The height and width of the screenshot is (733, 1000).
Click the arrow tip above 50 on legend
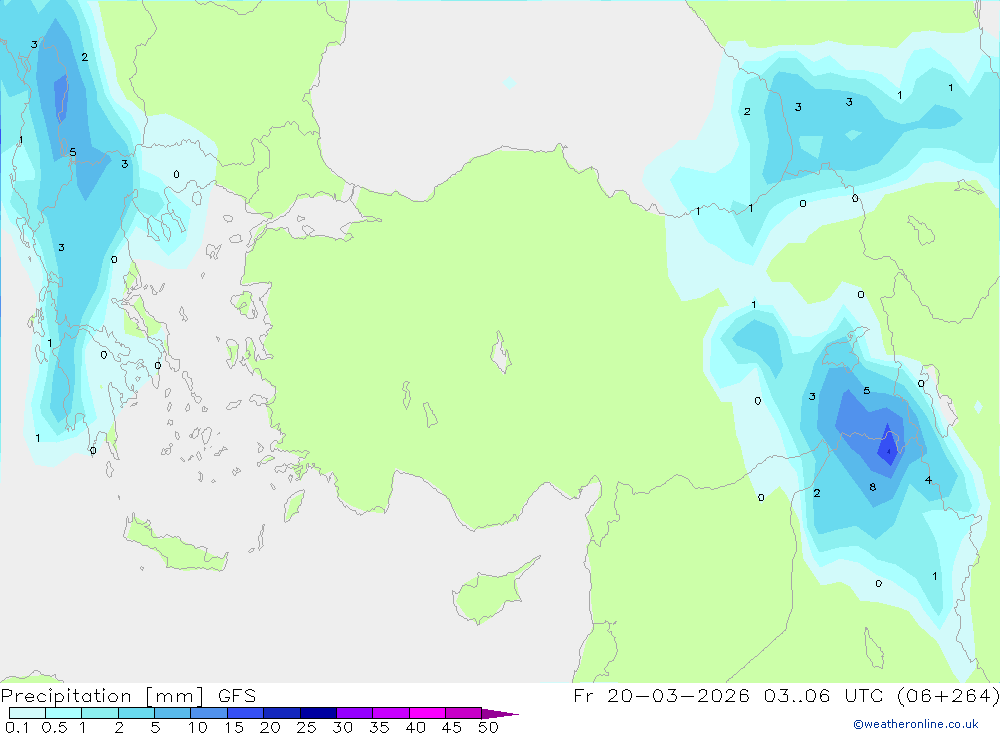pyautogui.click(x=500, y=714)
